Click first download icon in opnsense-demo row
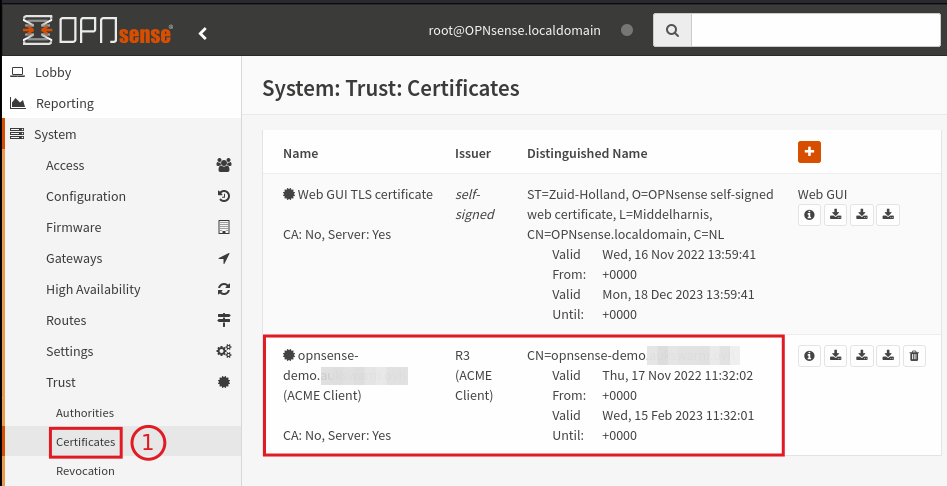Image resolution: width=947 pixels, height=486 pixels. (836, 356)
